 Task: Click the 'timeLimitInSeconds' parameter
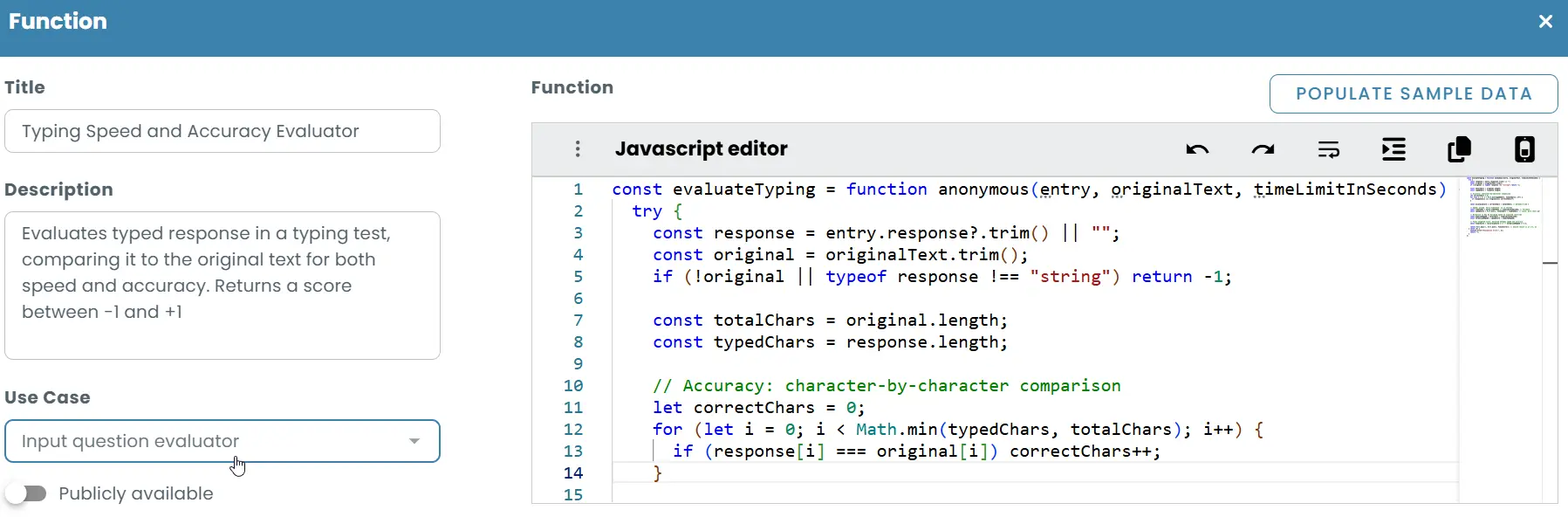1345,189
